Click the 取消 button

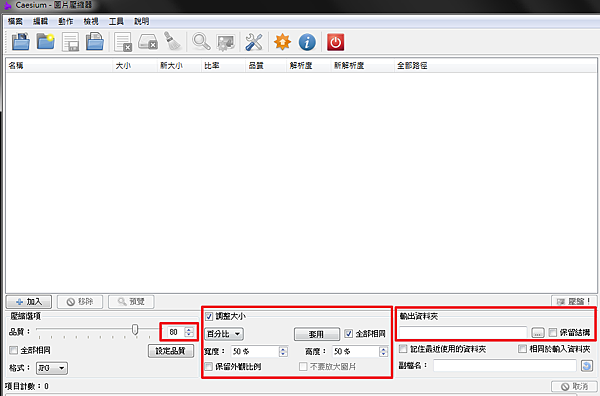(574, 386)
